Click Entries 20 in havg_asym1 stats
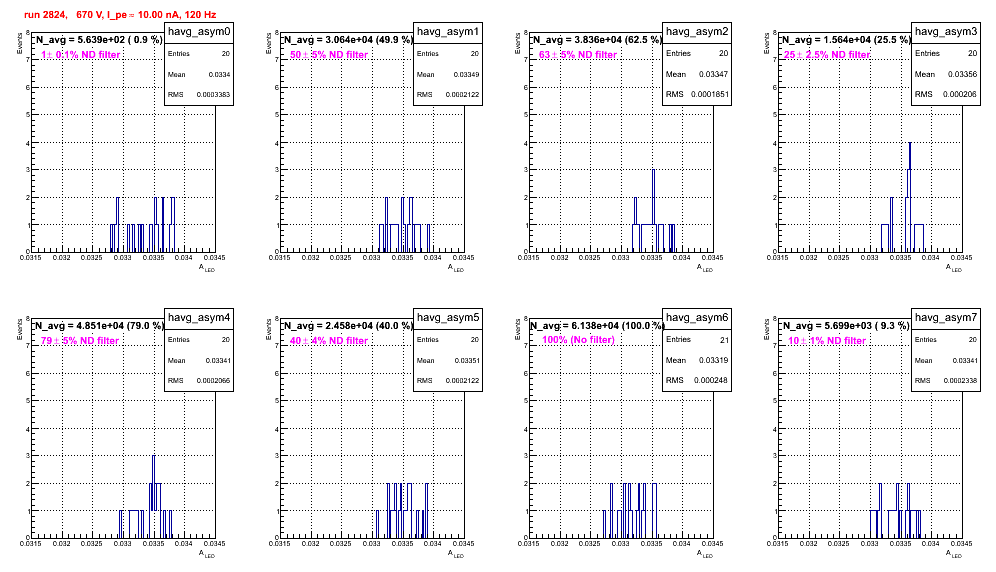Screen dimensions: 996x572 pyautogui.click(x=448, y=54)
